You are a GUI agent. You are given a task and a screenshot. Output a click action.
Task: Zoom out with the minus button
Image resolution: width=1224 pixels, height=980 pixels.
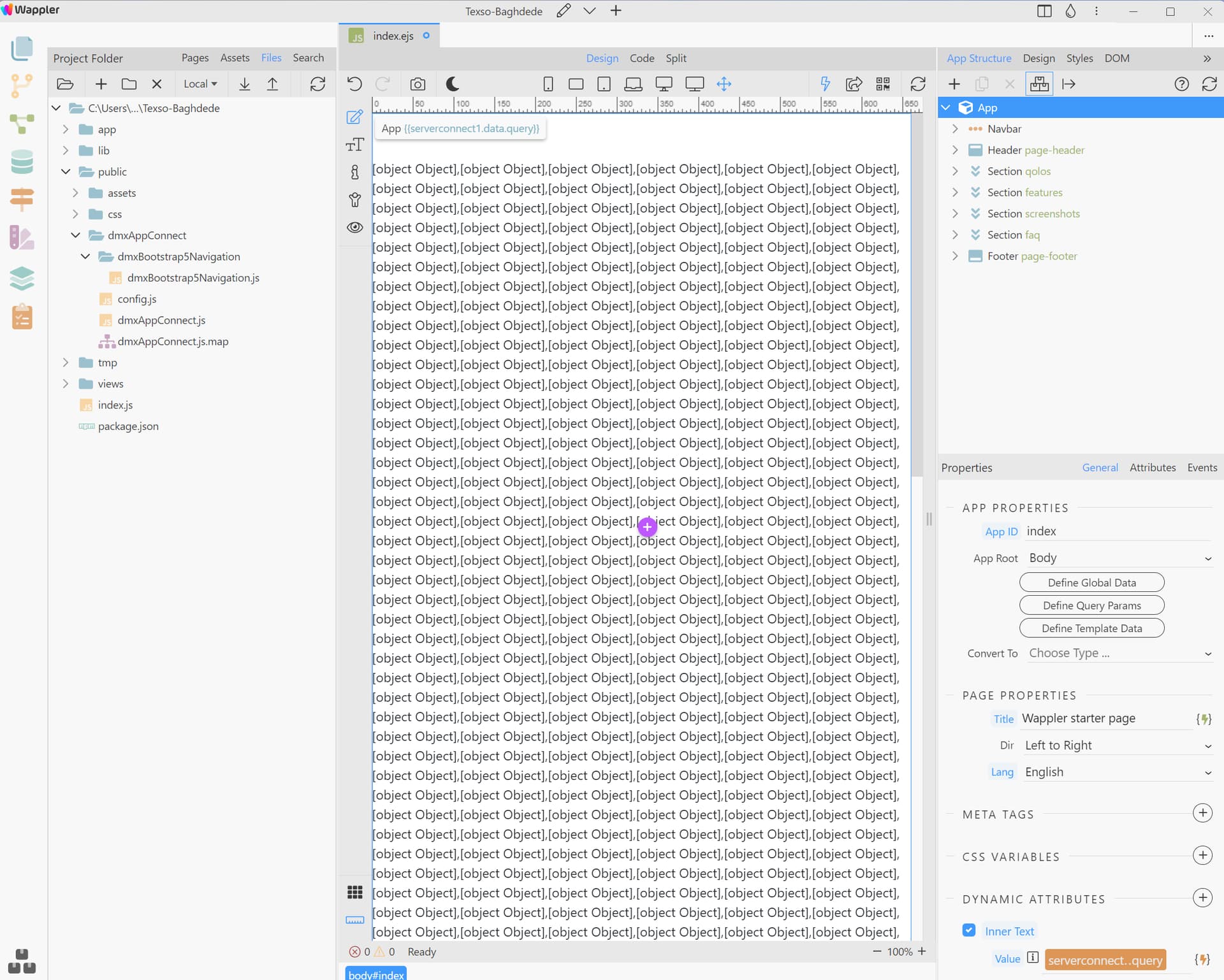[877, 951]
